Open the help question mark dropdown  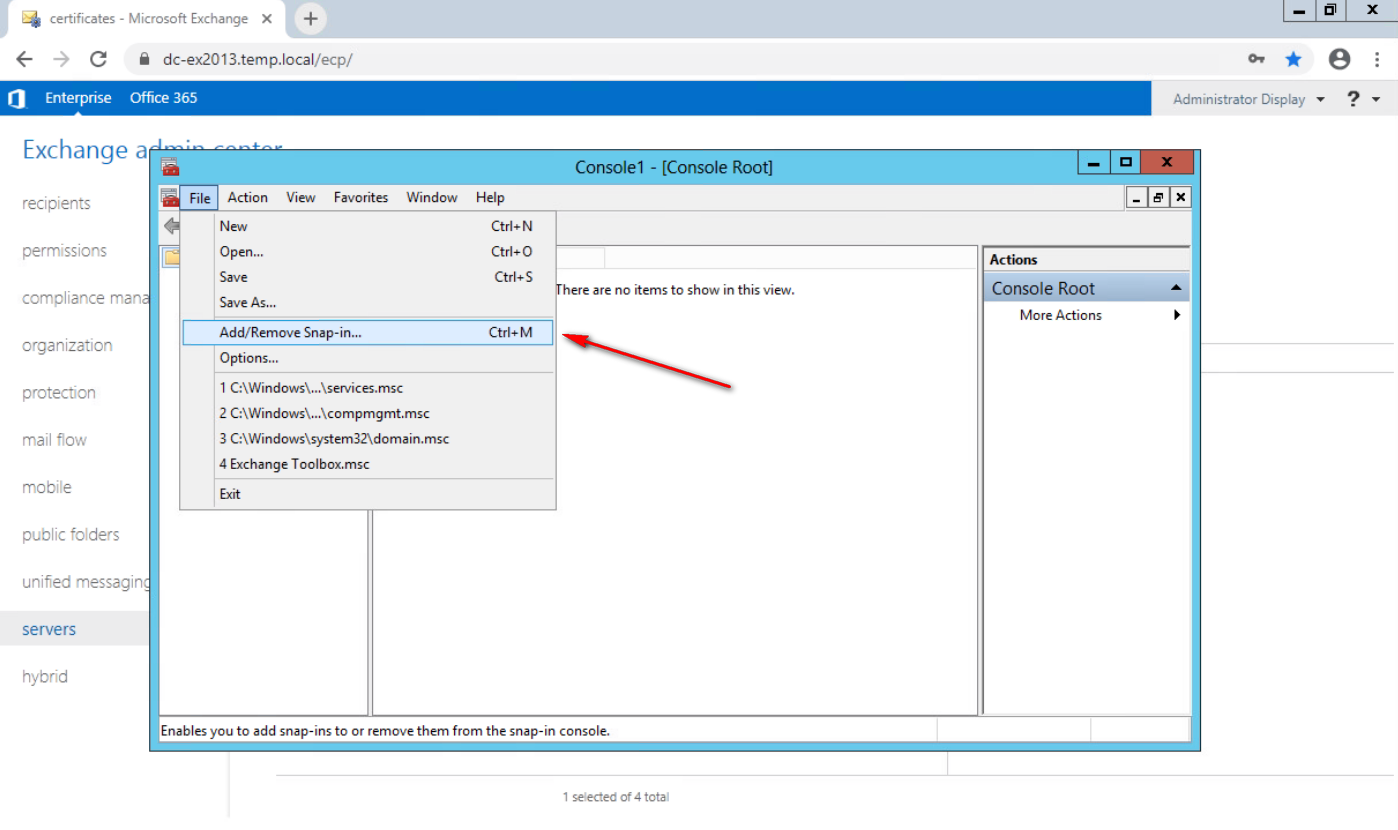(x=1362, y=99)
